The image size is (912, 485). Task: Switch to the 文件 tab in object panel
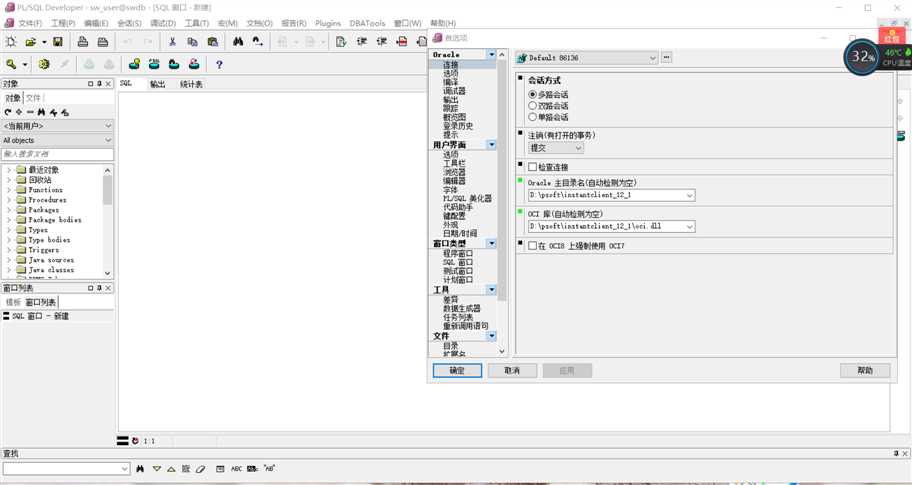pos(33,98)
